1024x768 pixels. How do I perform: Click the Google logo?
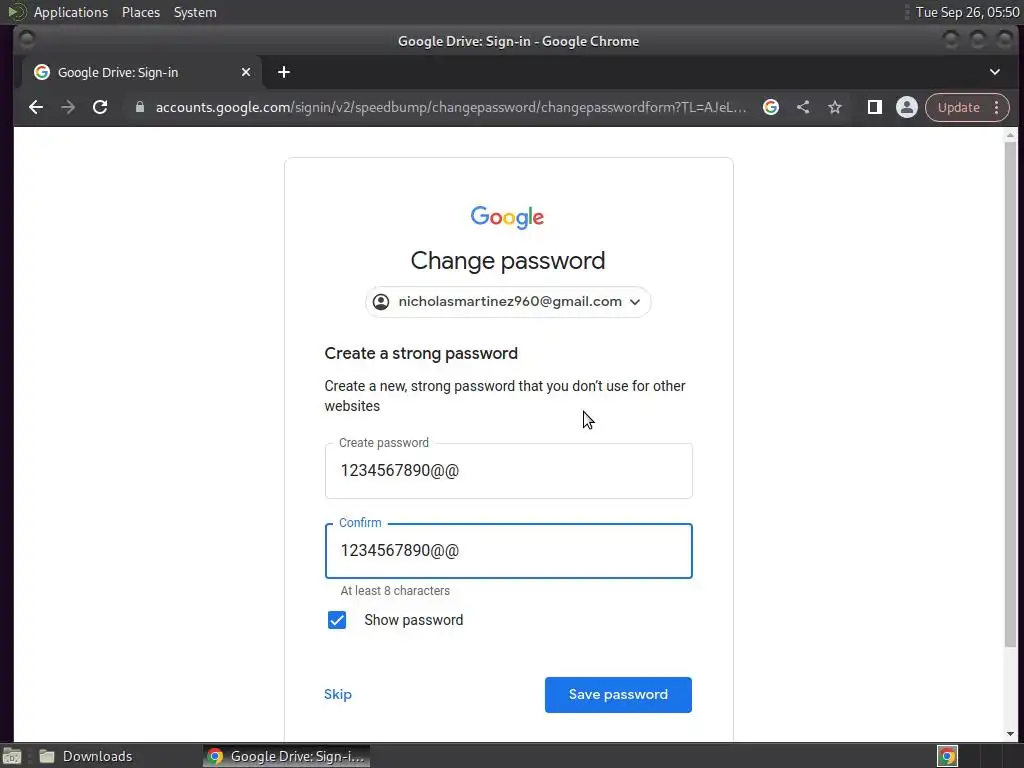507,217
